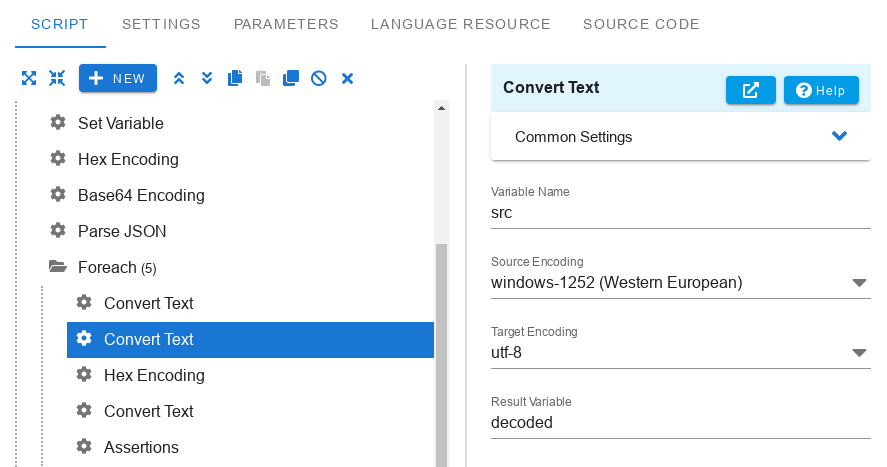Click the Help button
Image resolution: width=887 pixels, height=467 pixels.
(821, 90)
